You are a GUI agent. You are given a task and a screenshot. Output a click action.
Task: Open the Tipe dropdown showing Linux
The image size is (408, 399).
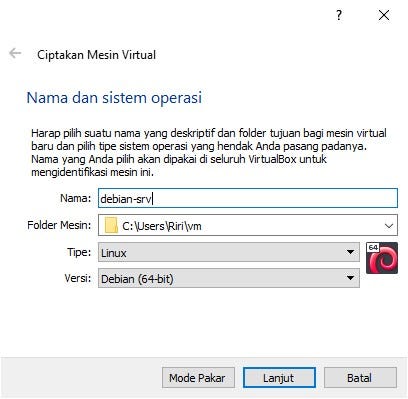click(229, 252)
